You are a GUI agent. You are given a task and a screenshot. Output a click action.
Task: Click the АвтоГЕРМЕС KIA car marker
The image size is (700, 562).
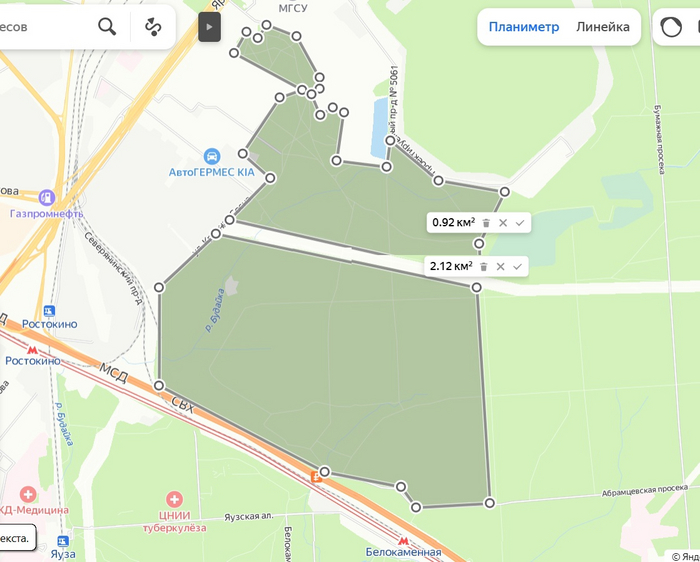(x=212, y=157)
